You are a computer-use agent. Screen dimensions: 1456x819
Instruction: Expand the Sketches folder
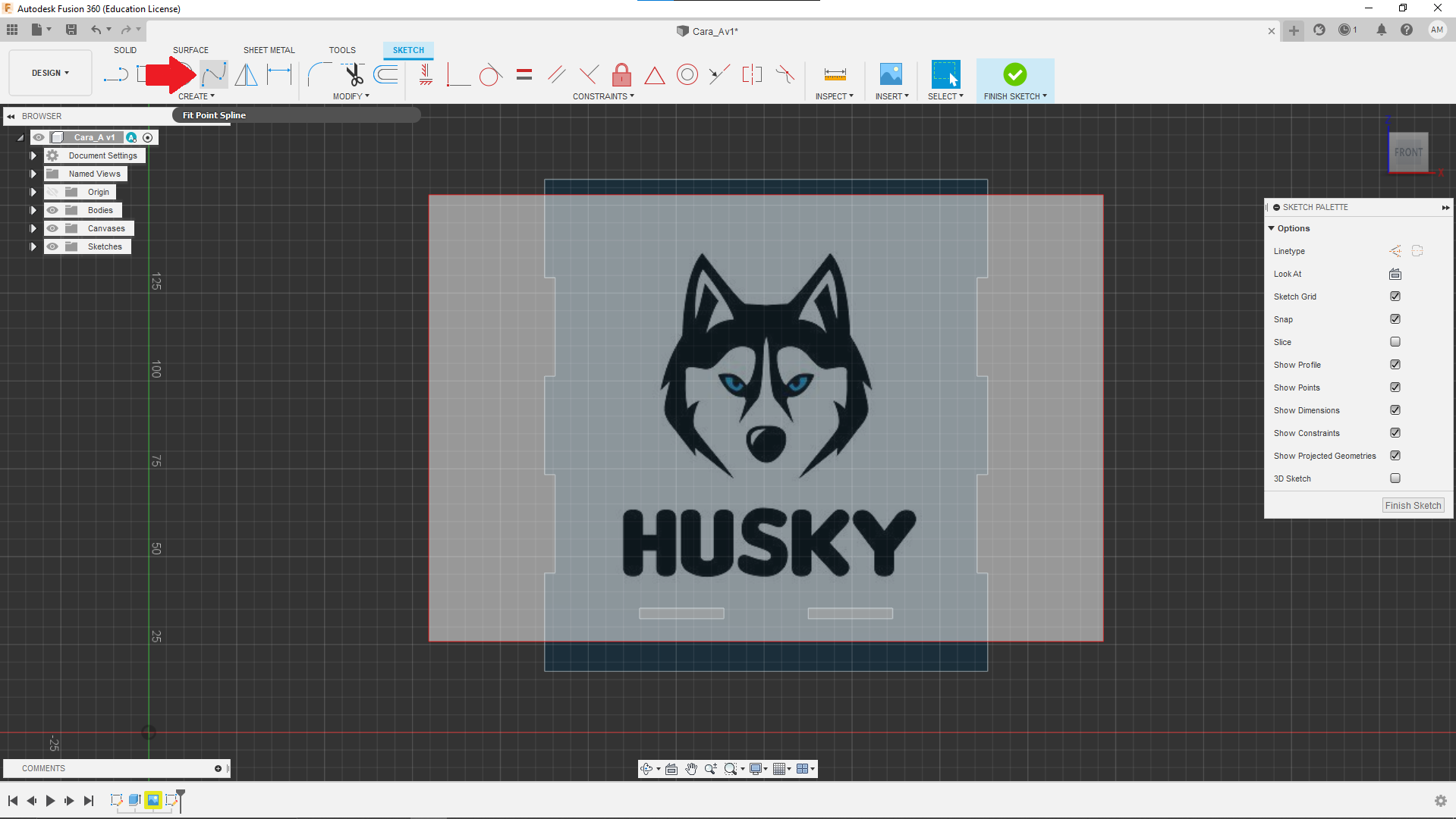[x=33, y=246]
